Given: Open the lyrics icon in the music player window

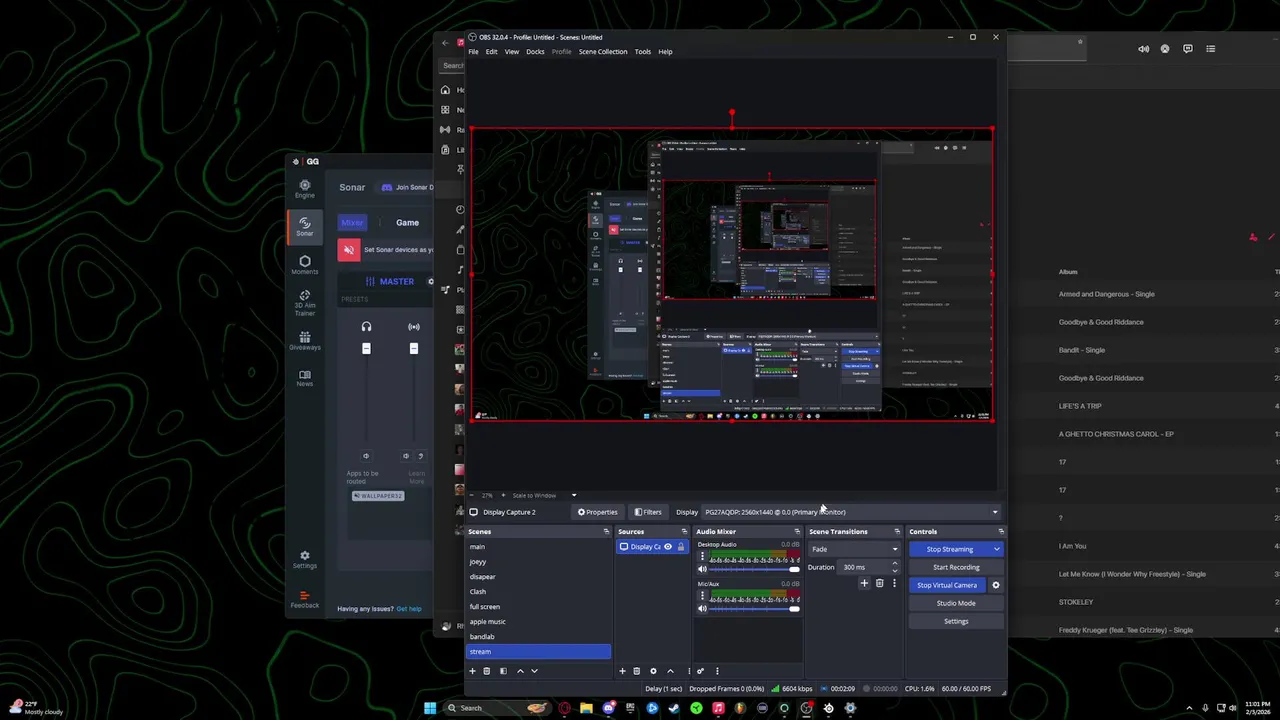Looking at the screenshot, I should (1188, 48).
